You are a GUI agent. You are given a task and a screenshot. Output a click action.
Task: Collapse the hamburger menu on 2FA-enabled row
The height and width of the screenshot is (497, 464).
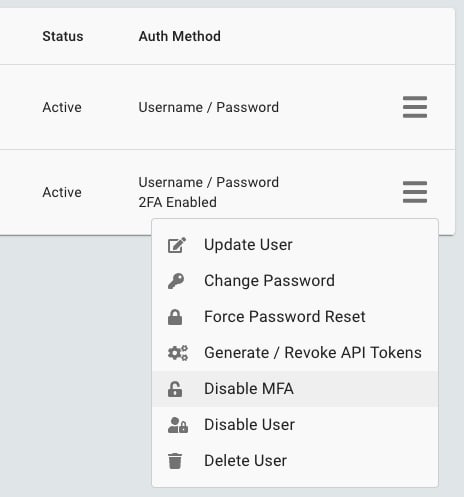[415, 192]
